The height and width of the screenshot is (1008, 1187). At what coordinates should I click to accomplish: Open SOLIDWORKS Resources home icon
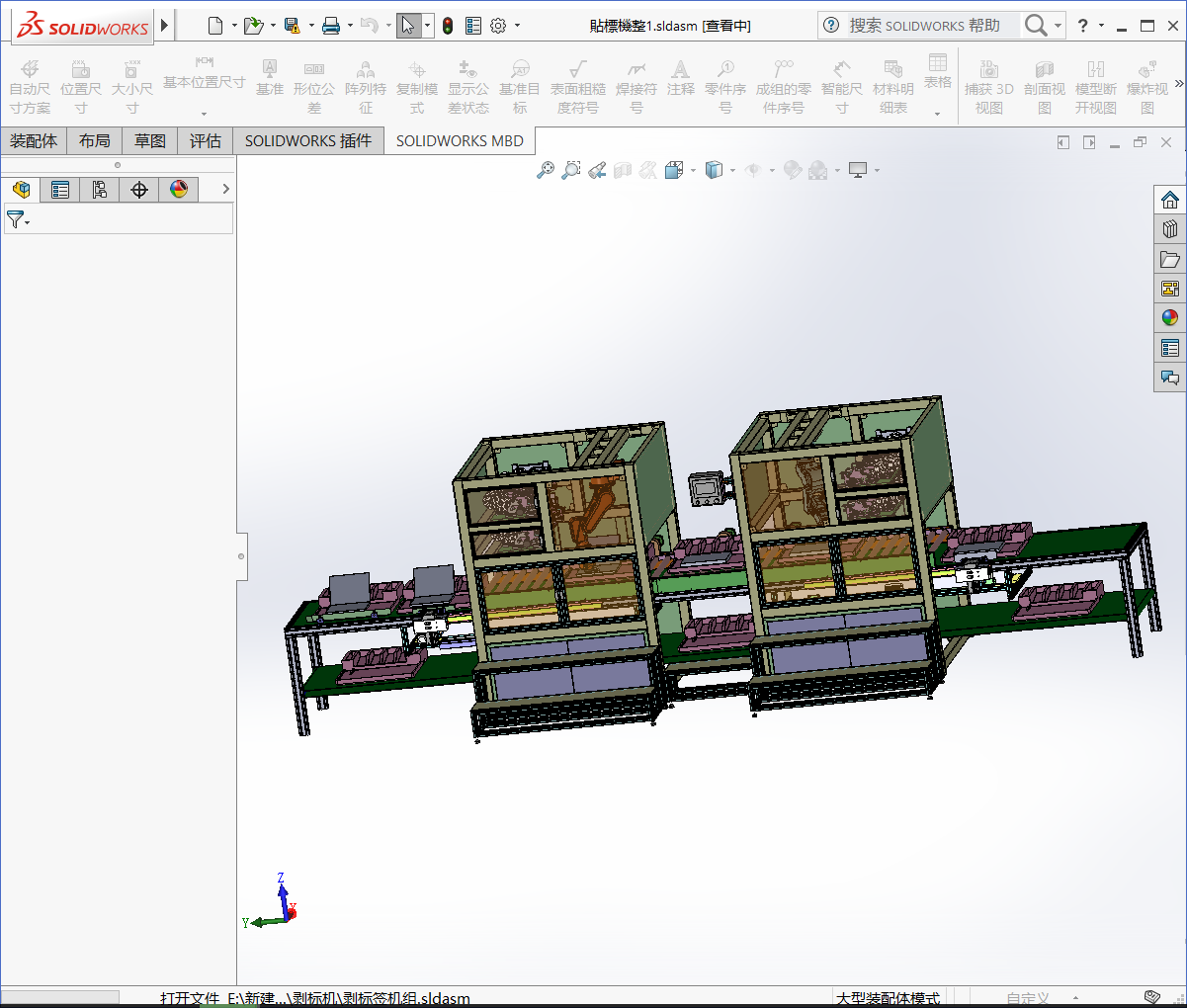point(1170,200)
